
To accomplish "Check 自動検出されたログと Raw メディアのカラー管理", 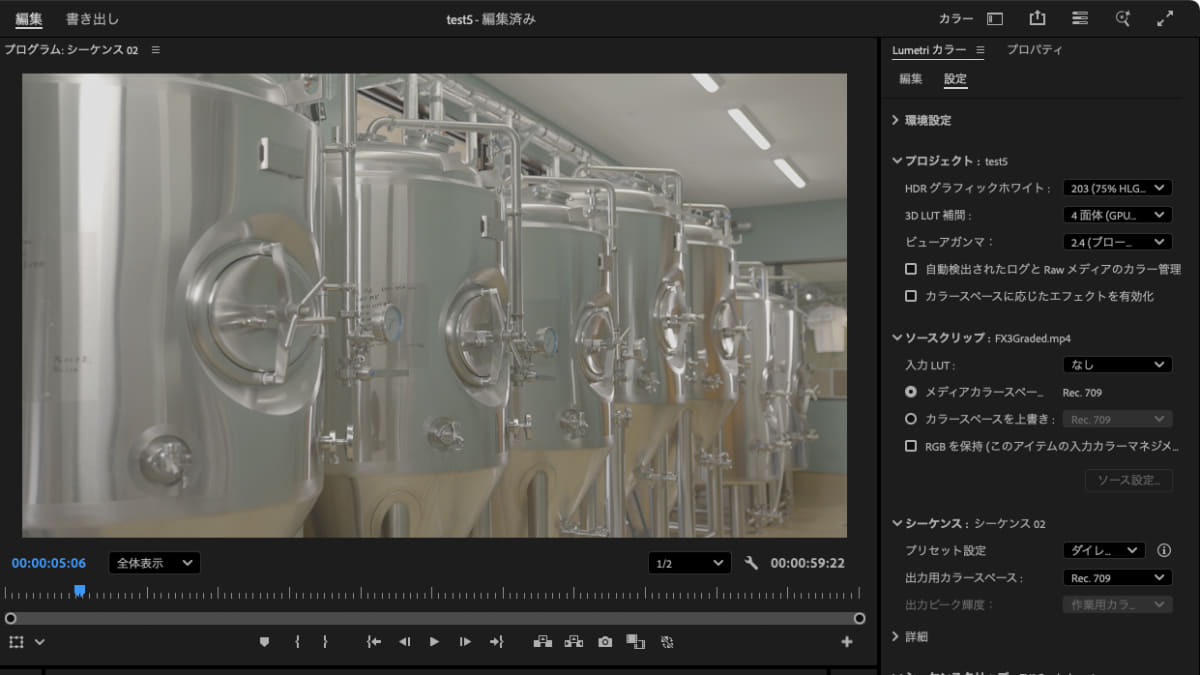I will click(x=911, y=268).
